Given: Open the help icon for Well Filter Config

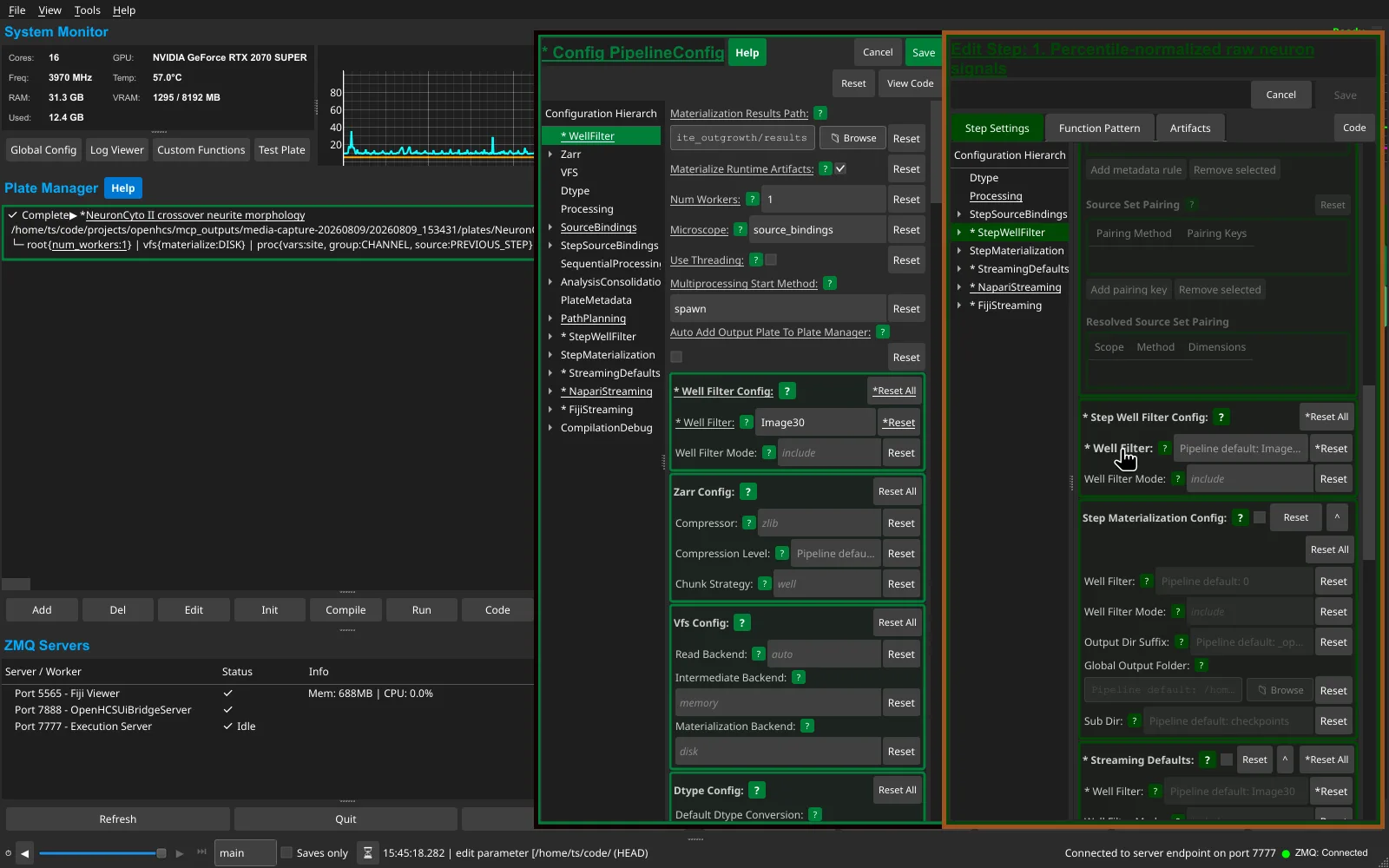Looking at the screenshot, I should [787, 391].
